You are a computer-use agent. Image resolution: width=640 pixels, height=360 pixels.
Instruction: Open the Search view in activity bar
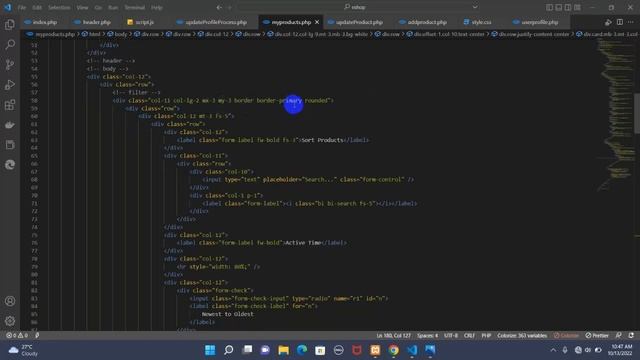10,44
